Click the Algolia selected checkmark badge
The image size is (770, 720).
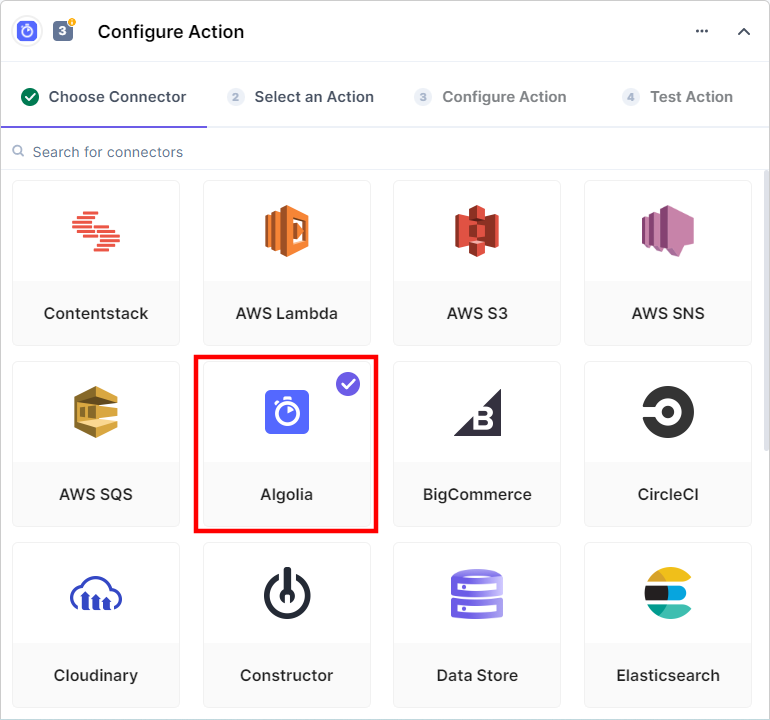(x=348, y=384)
